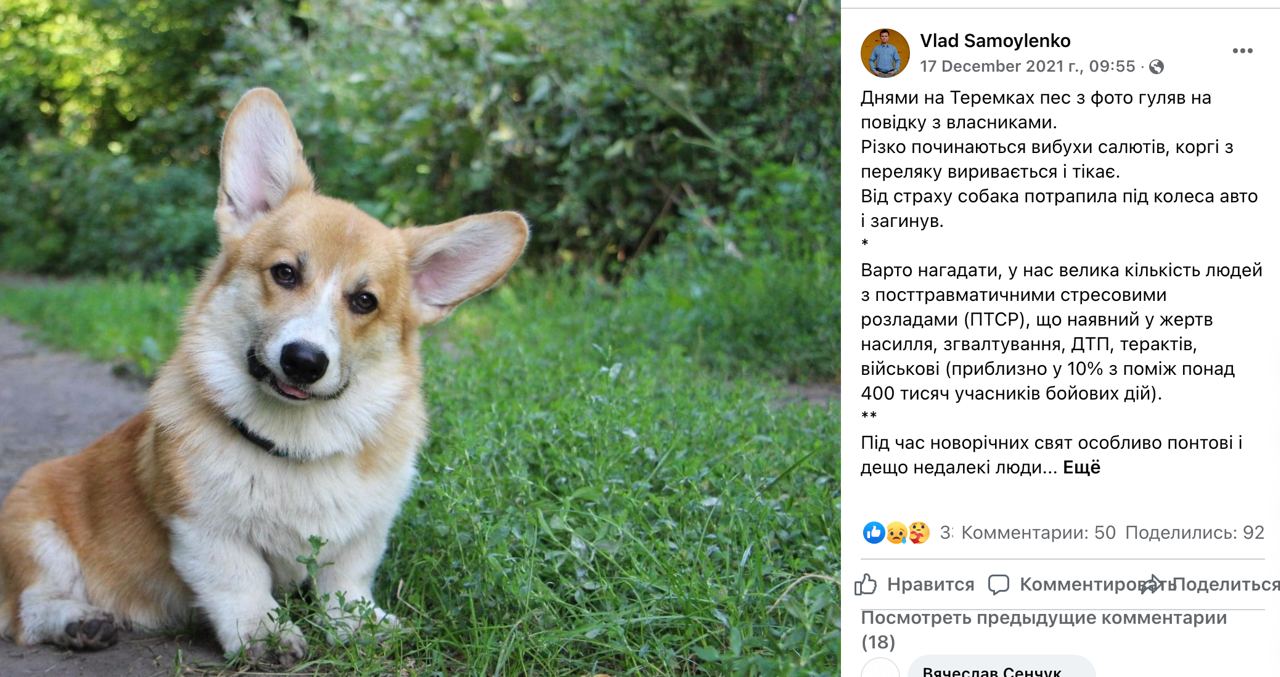Open the post timestamp 17 December 2021
Viewport: 1280px width, 677px height.
(x=1028, y=67)
